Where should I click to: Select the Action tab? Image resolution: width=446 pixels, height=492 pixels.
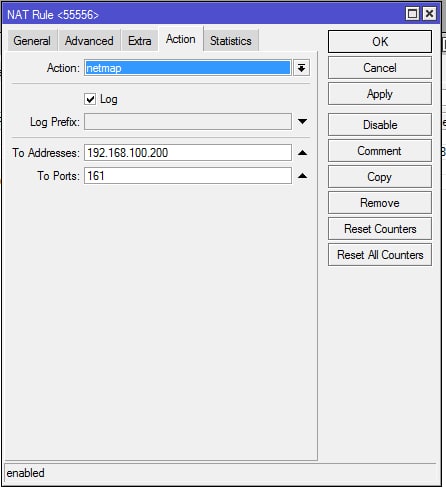coord(181,39)
